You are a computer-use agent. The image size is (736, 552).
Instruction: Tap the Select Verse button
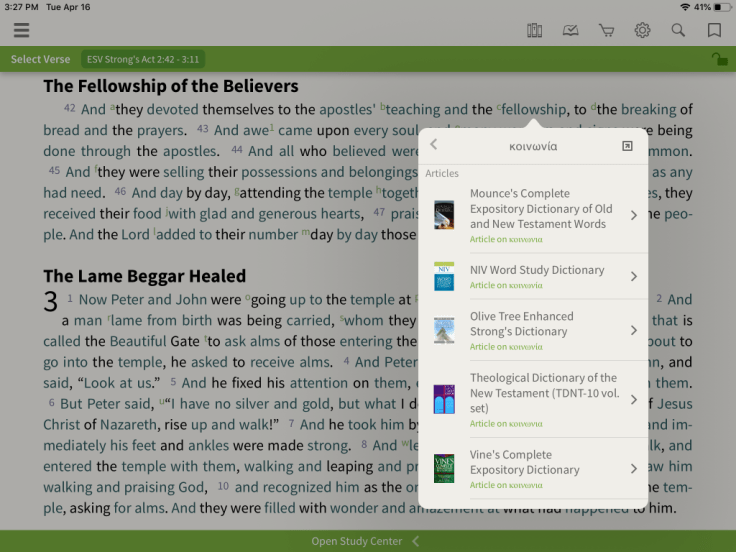pos(40,60)
